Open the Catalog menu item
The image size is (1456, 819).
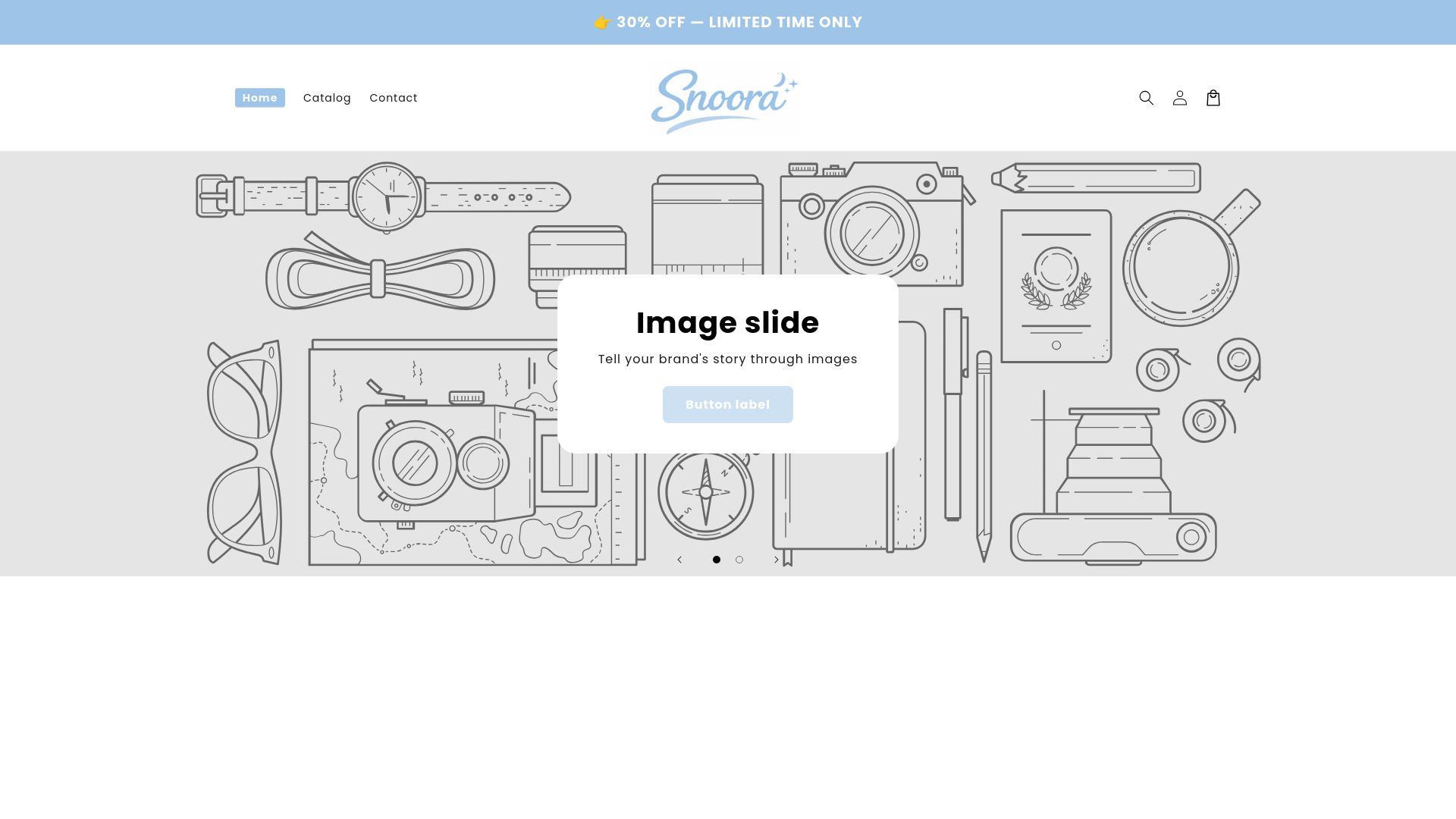coord(327,98)
